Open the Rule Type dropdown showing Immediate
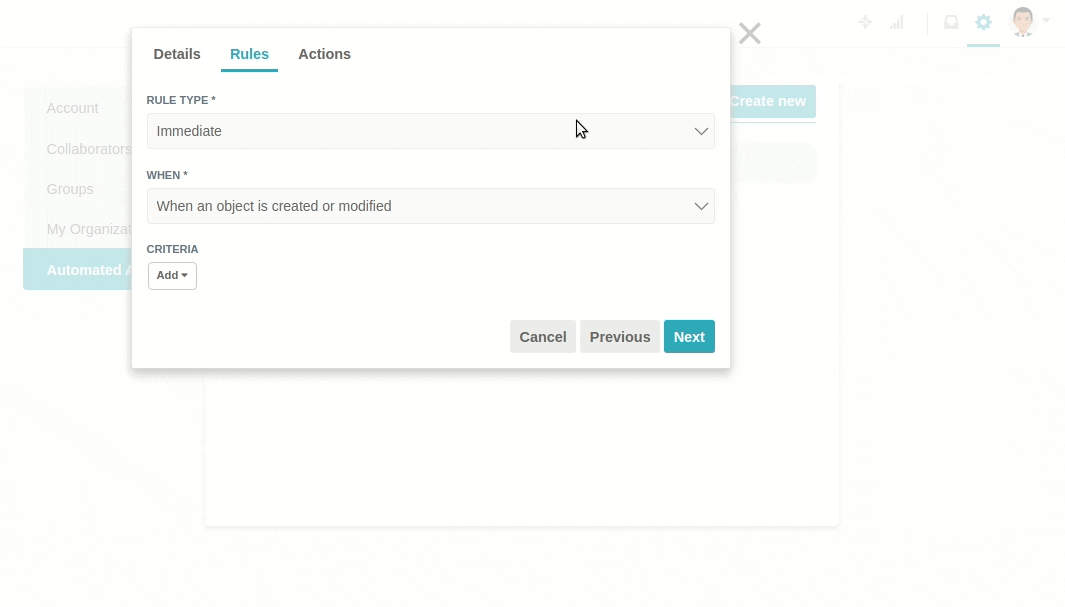 (431, 131)
